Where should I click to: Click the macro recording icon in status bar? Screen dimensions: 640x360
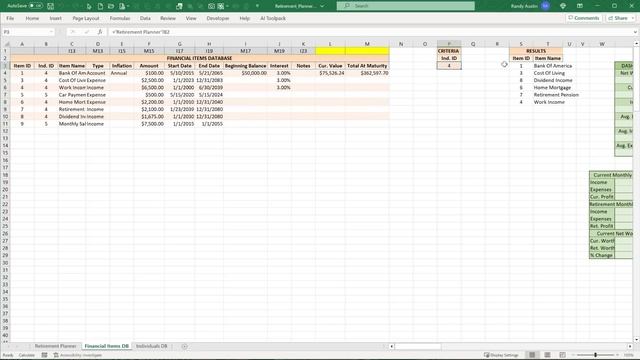(44, 355)
